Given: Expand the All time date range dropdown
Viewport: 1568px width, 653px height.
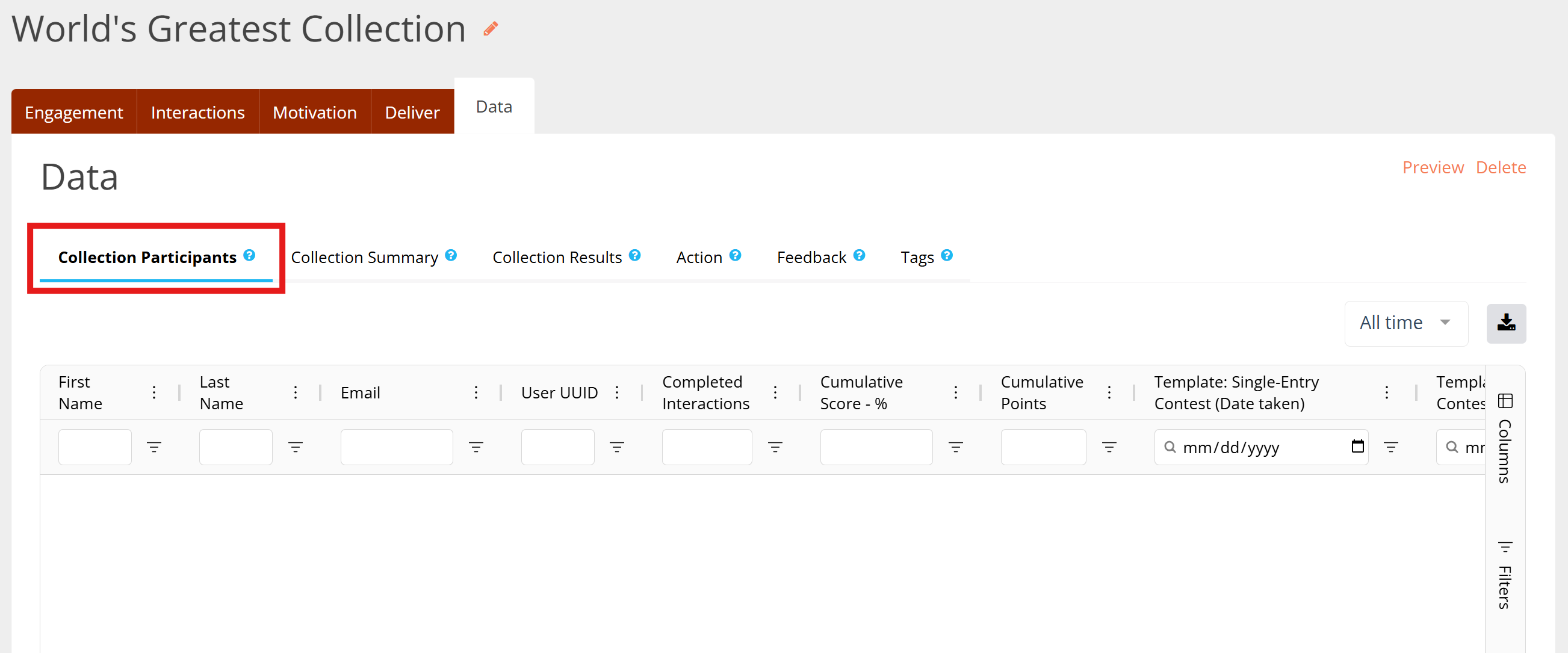Looking at the screenshot, I should click(x=1406, y=323).
